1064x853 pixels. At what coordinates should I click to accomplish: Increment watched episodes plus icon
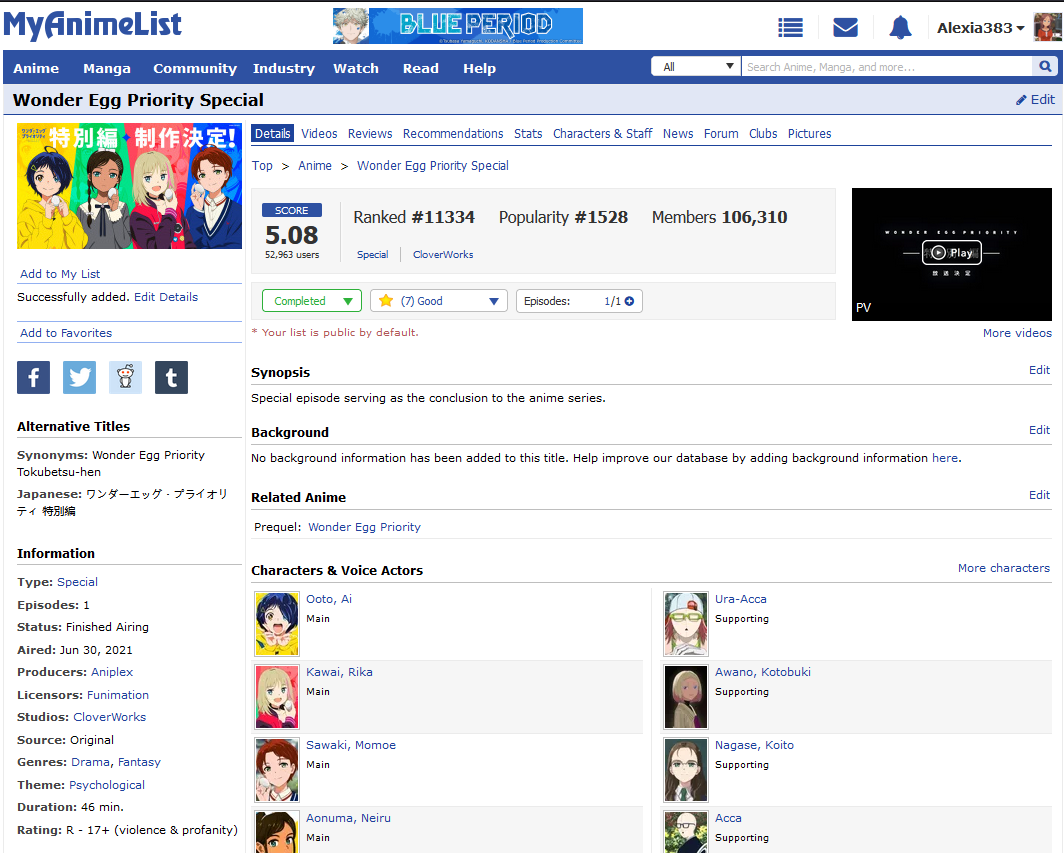629,301
